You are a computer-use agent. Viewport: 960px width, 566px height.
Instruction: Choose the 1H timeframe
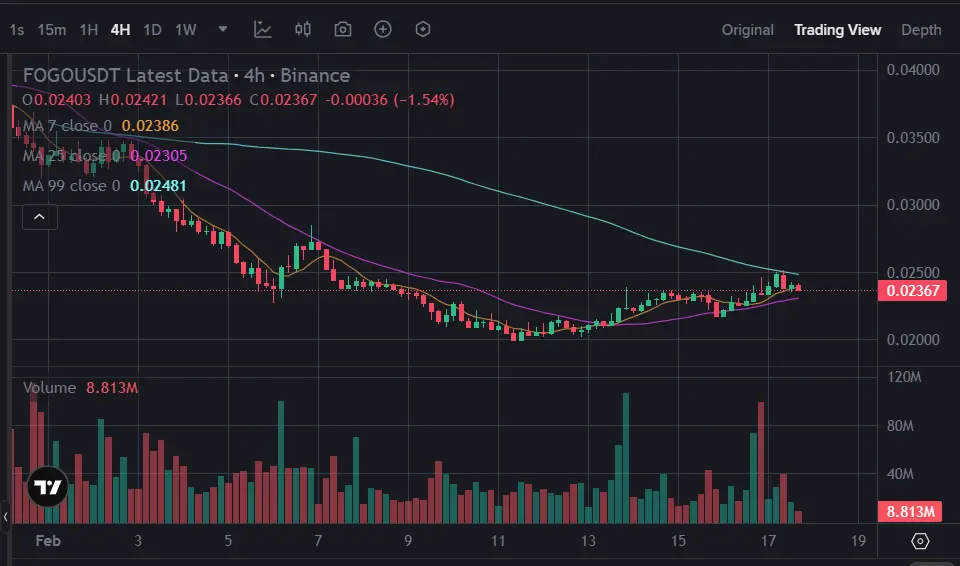click(x=89, y=29)
